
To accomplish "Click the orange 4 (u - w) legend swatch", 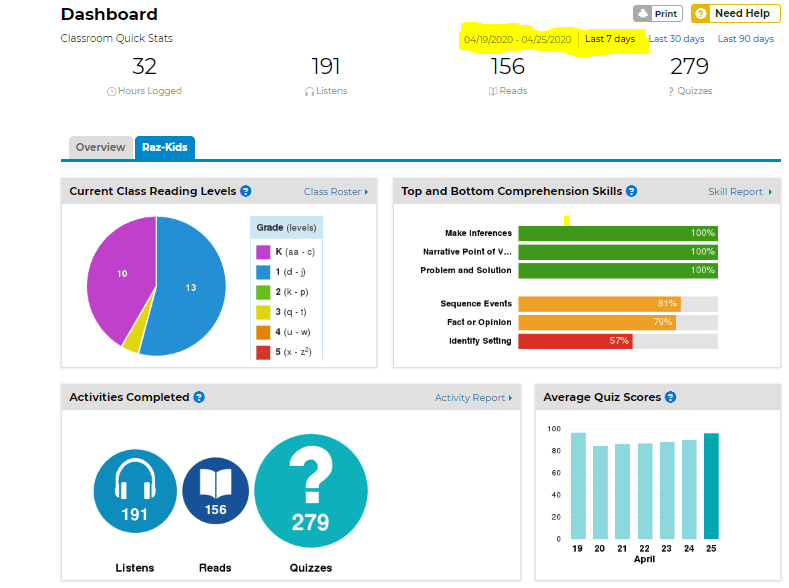I will 263,332.
